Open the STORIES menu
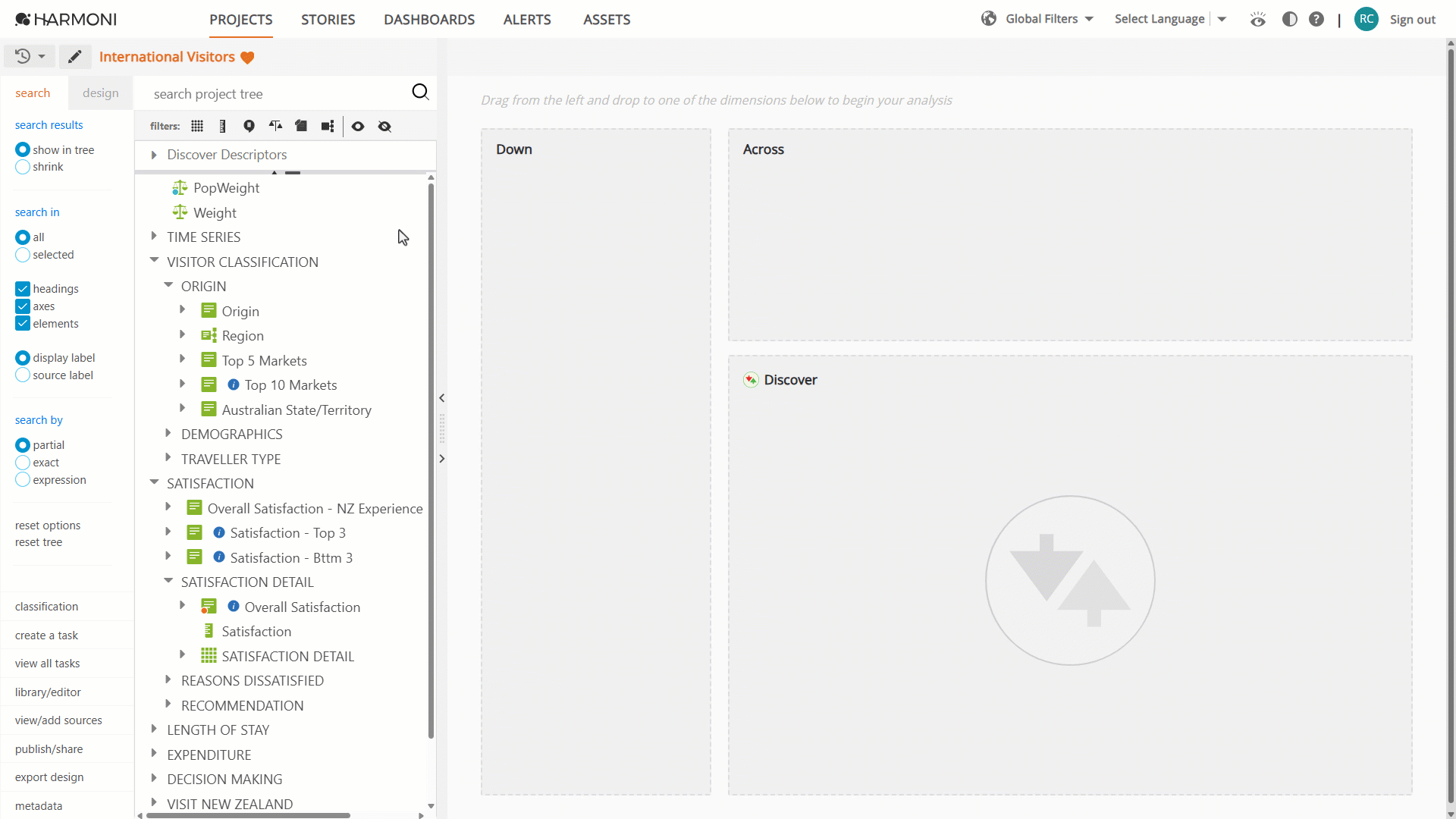The width and height of the screenshot is (1456, 819). 328,20
